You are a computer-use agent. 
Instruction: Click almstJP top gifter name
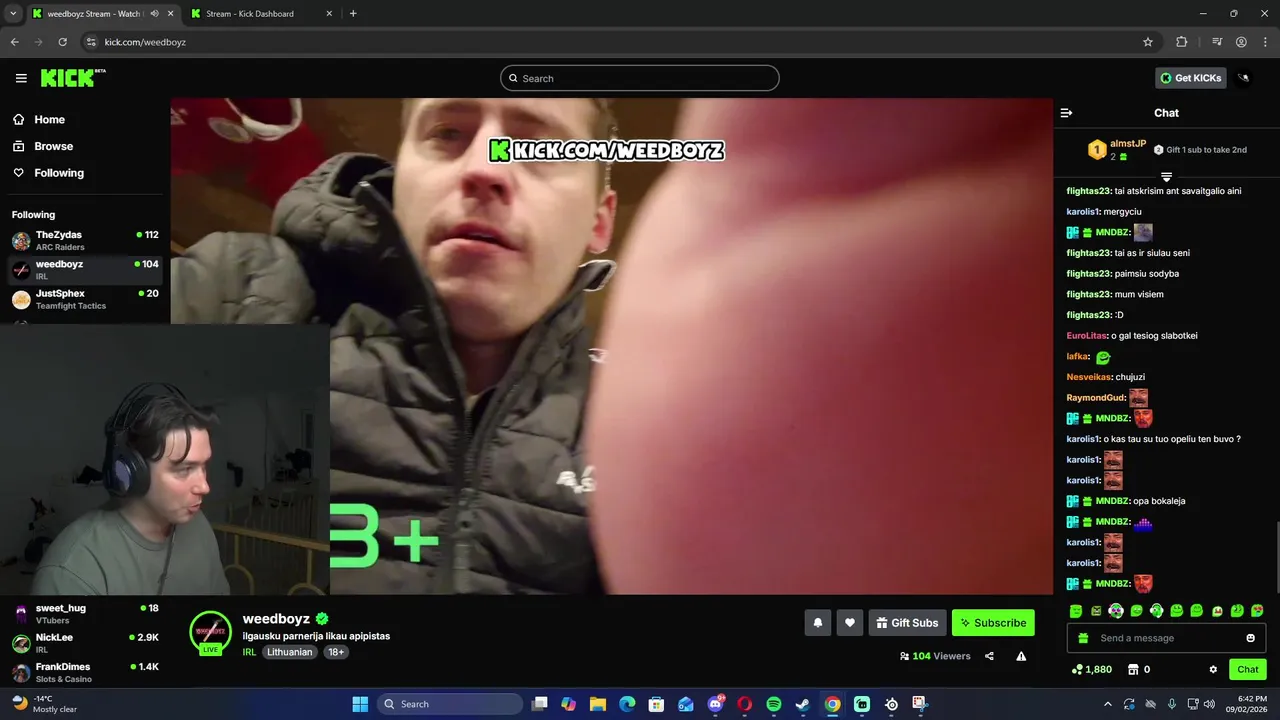pyautogui.click(x=1128, y=144)
